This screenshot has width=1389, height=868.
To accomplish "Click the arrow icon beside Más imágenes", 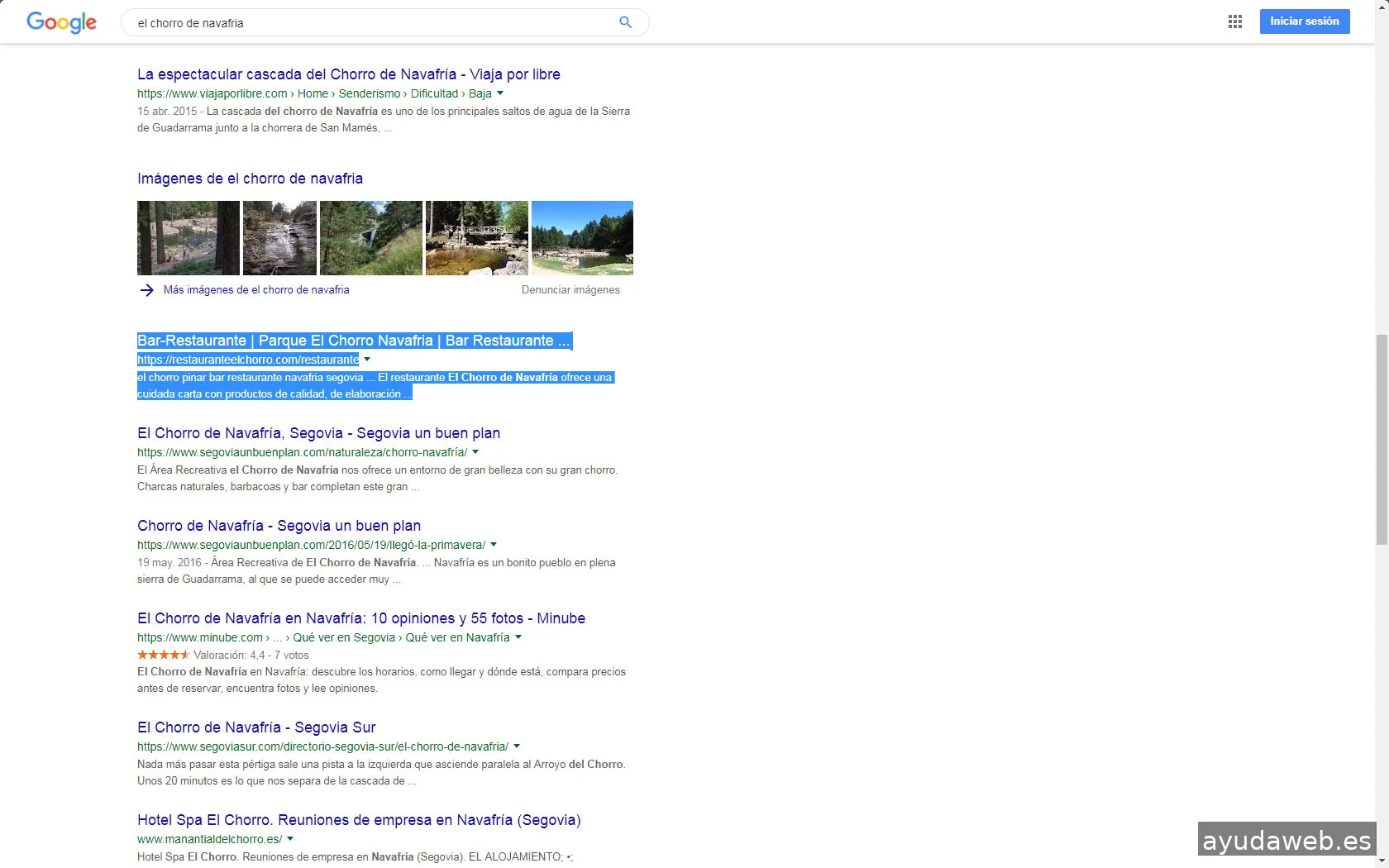I will (146, 290).
